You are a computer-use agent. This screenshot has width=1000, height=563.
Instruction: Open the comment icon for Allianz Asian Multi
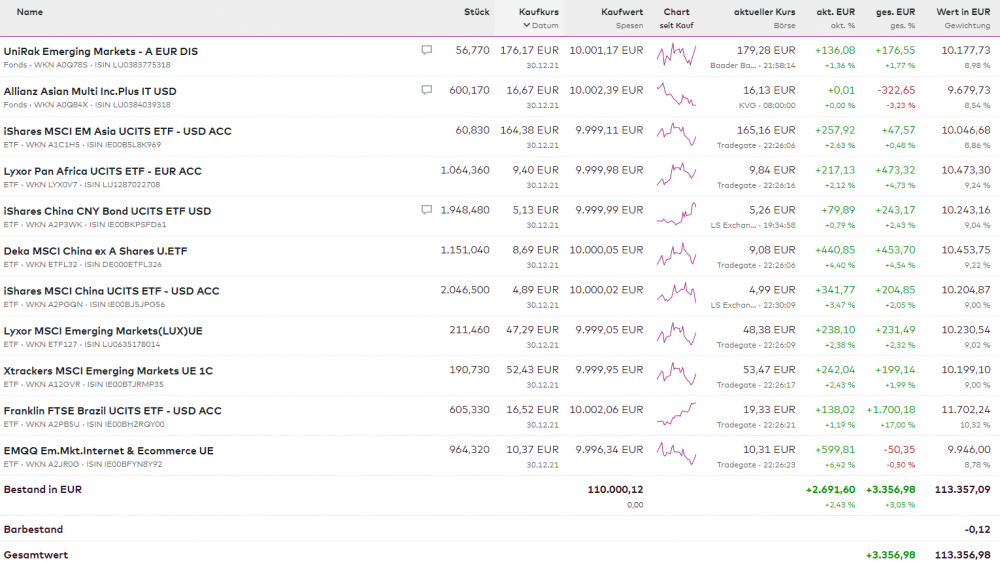[427, 90]
